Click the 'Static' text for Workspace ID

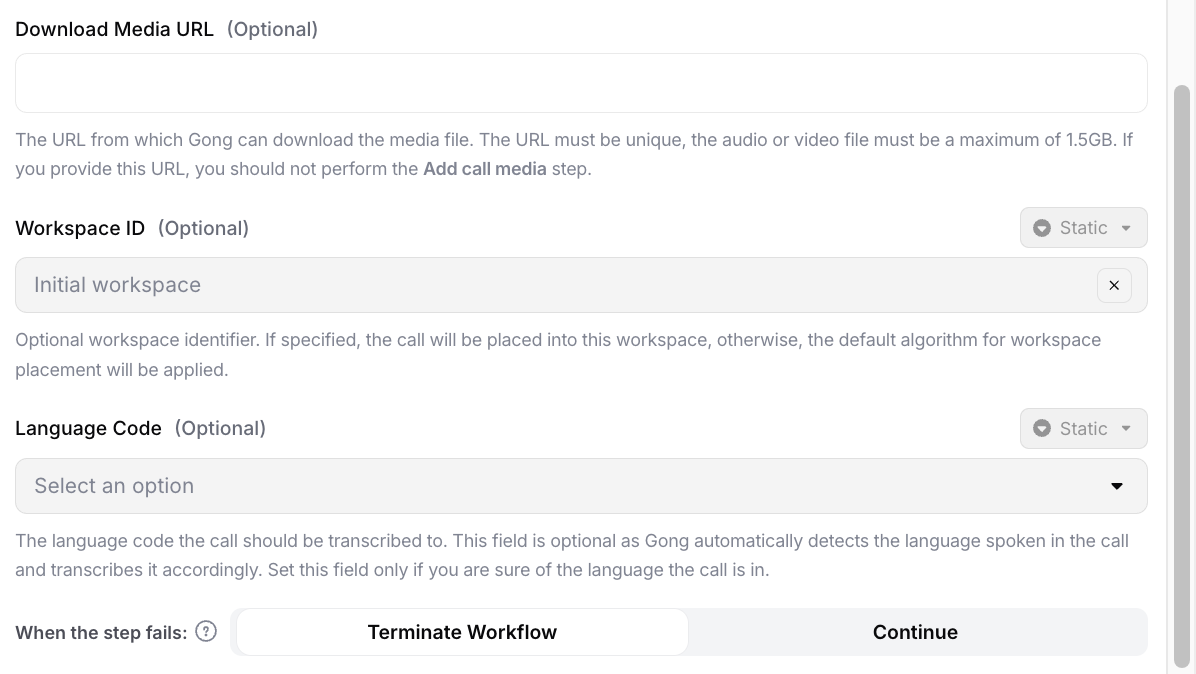pos(1083,228)
